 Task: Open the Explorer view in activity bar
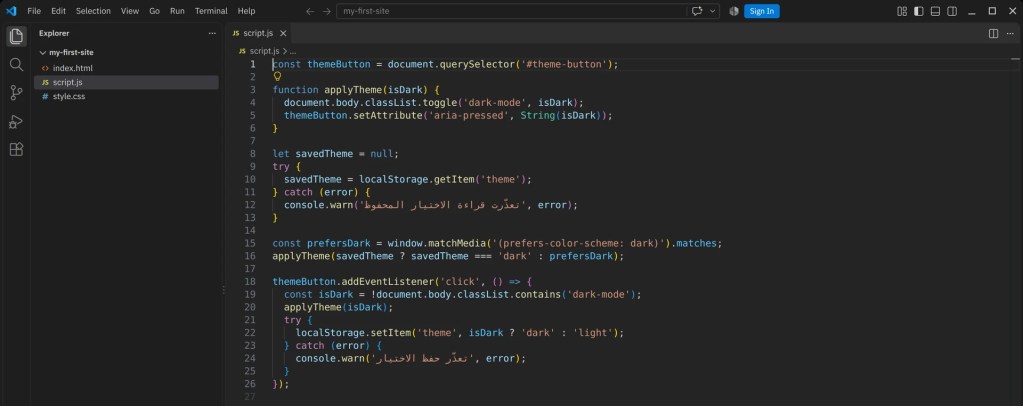click(x=16, y=36)
